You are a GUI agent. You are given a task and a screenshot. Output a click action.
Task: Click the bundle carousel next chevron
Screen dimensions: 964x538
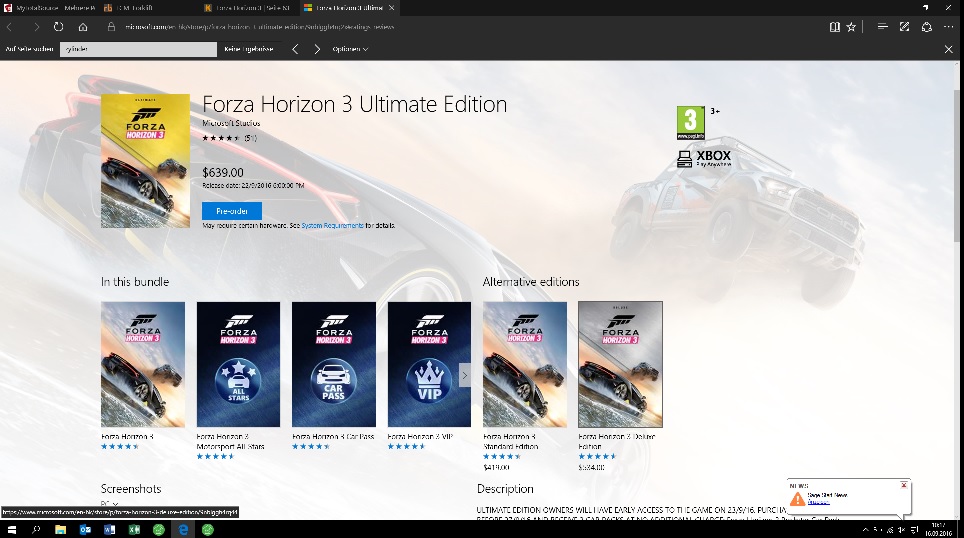(x=465, y=375)
